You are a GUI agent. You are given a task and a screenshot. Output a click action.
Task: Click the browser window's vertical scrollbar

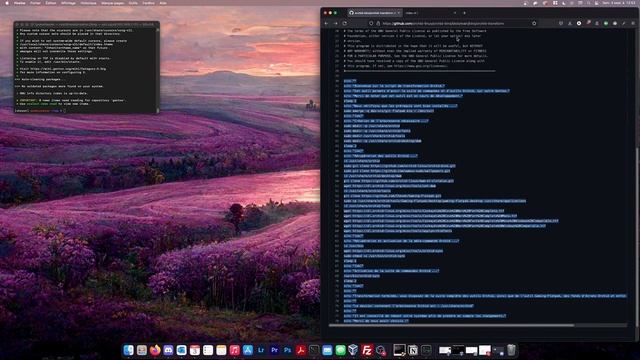click(x=637, y=237)
